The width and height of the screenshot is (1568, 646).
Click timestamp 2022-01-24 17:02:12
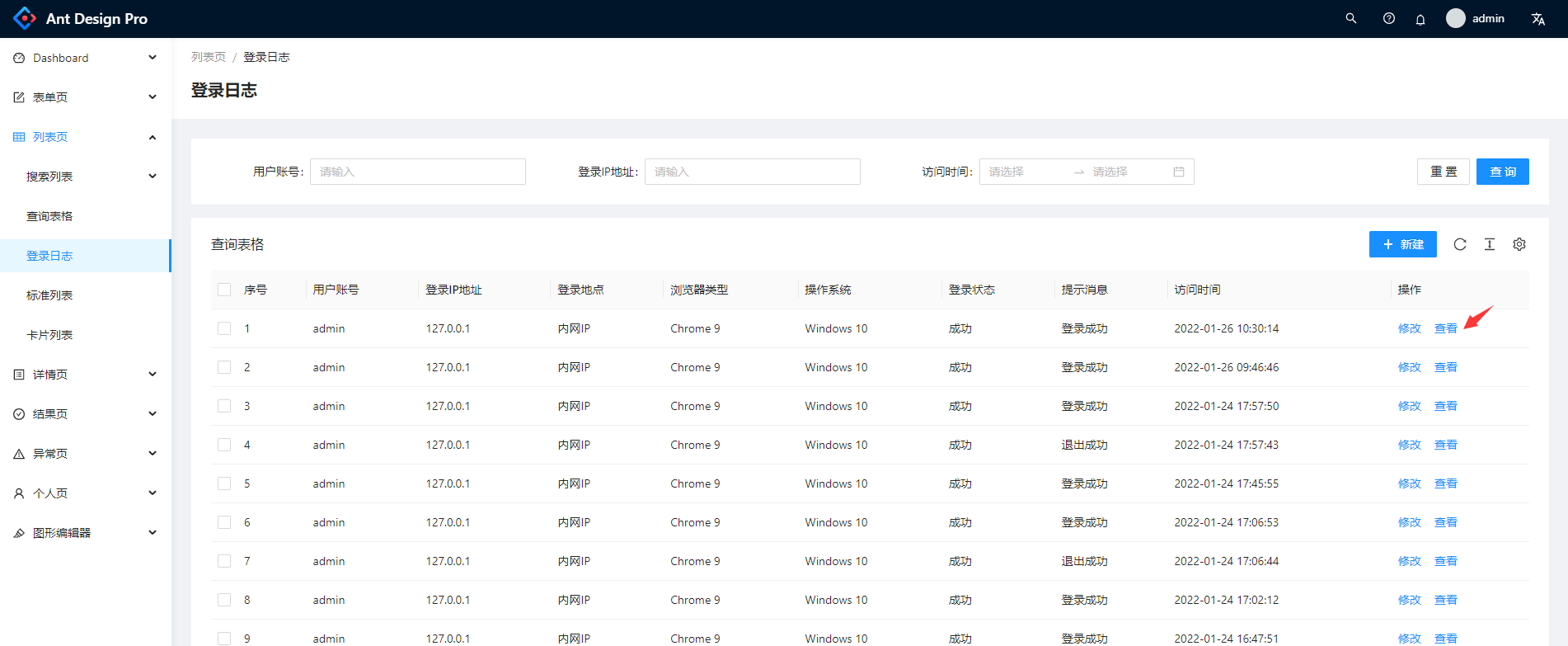[1227, 600]
